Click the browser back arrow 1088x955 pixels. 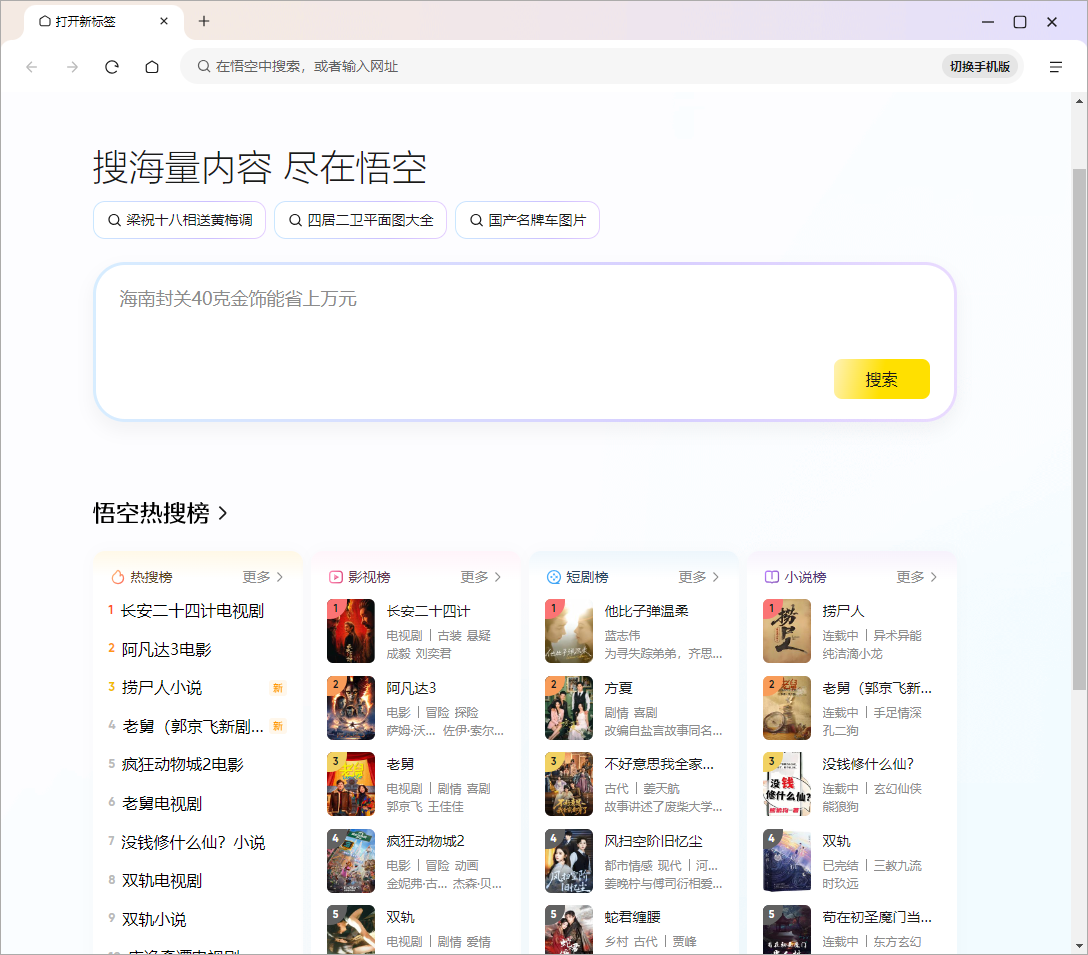[x=31, y=67]
